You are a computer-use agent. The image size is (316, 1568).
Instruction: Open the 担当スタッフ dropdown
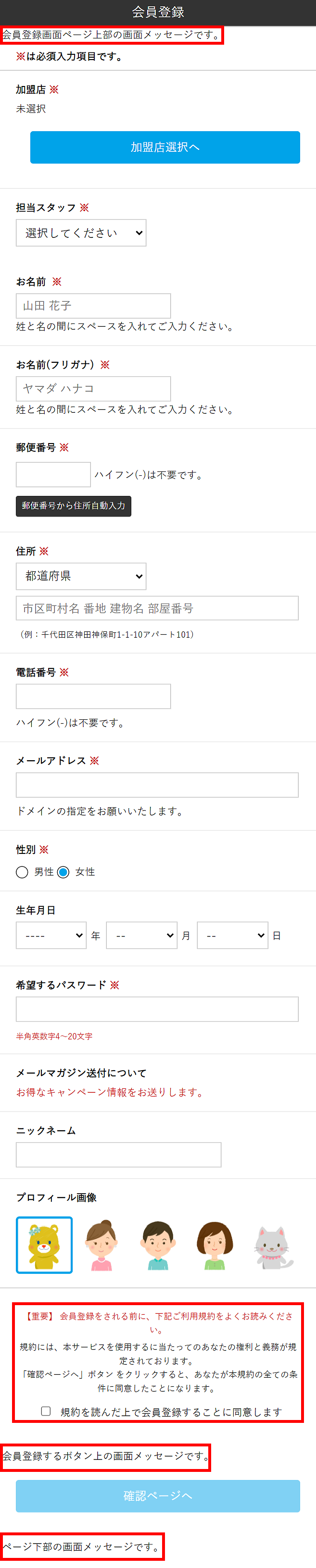click(x=81, y=233)
